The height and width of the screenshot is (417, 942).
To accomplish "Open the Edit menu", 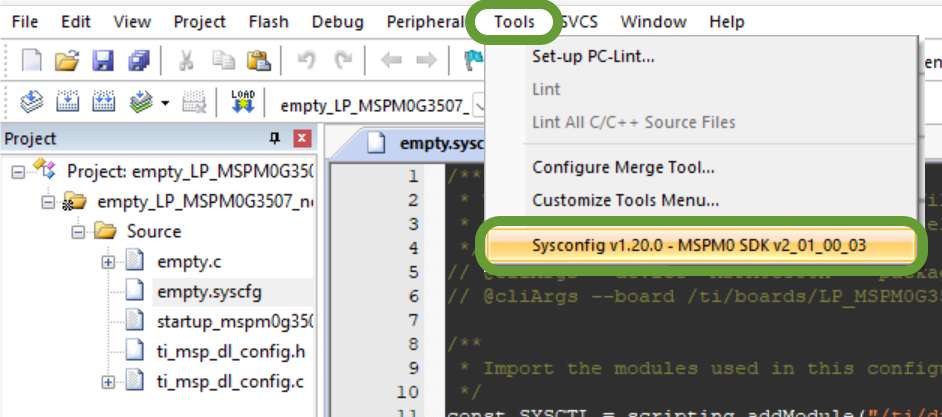I will (x=75, y=22).
